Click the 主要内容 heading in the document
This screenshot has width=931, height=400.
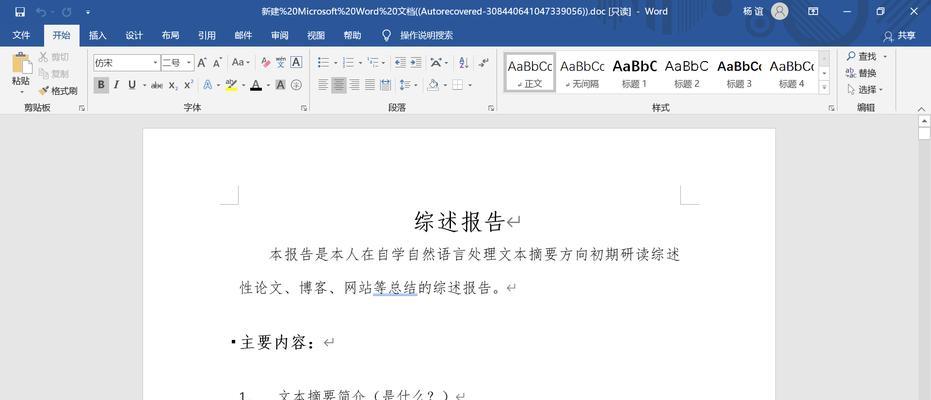(277, 342)
